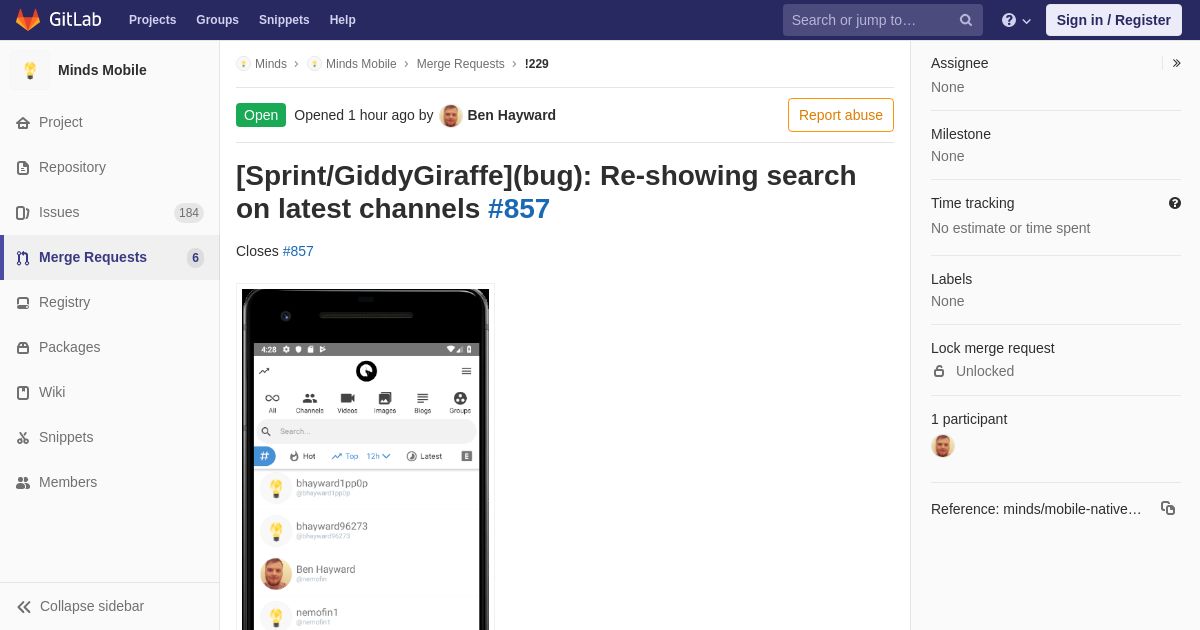Open Registry in sidebar
Image resolution: width=1200 pixels, height=630 pixels.
click(x=110, y=302)
